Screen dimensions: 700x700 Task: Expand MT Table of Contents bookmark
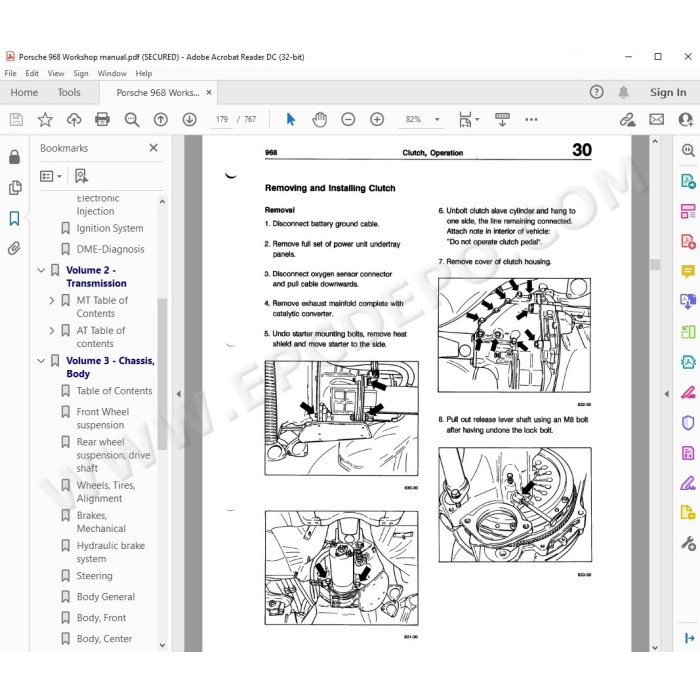pos(52,300)
